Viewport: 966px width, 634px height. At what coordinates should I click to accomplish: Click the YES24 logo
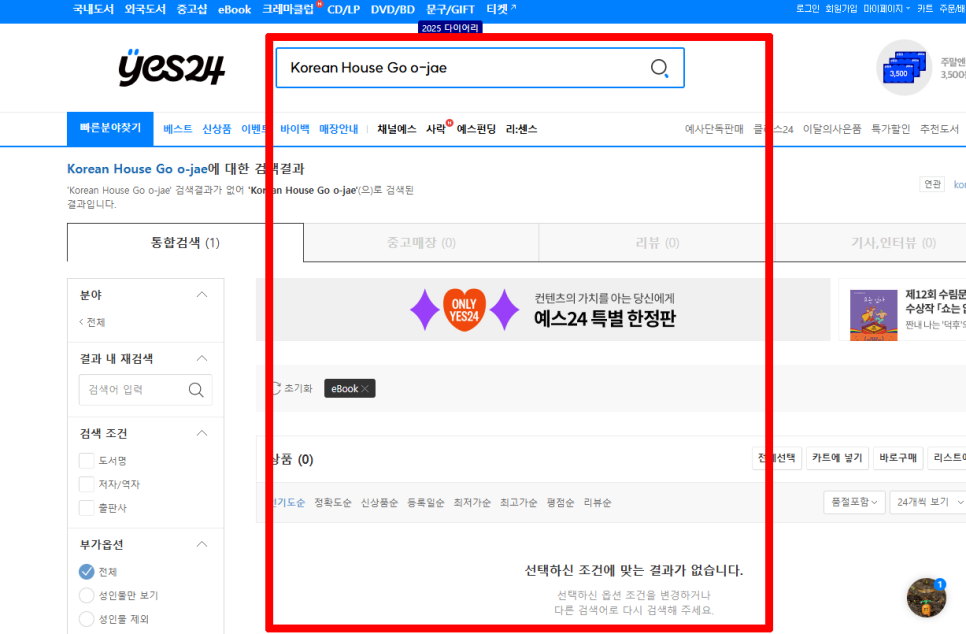[x=171, y=68]
